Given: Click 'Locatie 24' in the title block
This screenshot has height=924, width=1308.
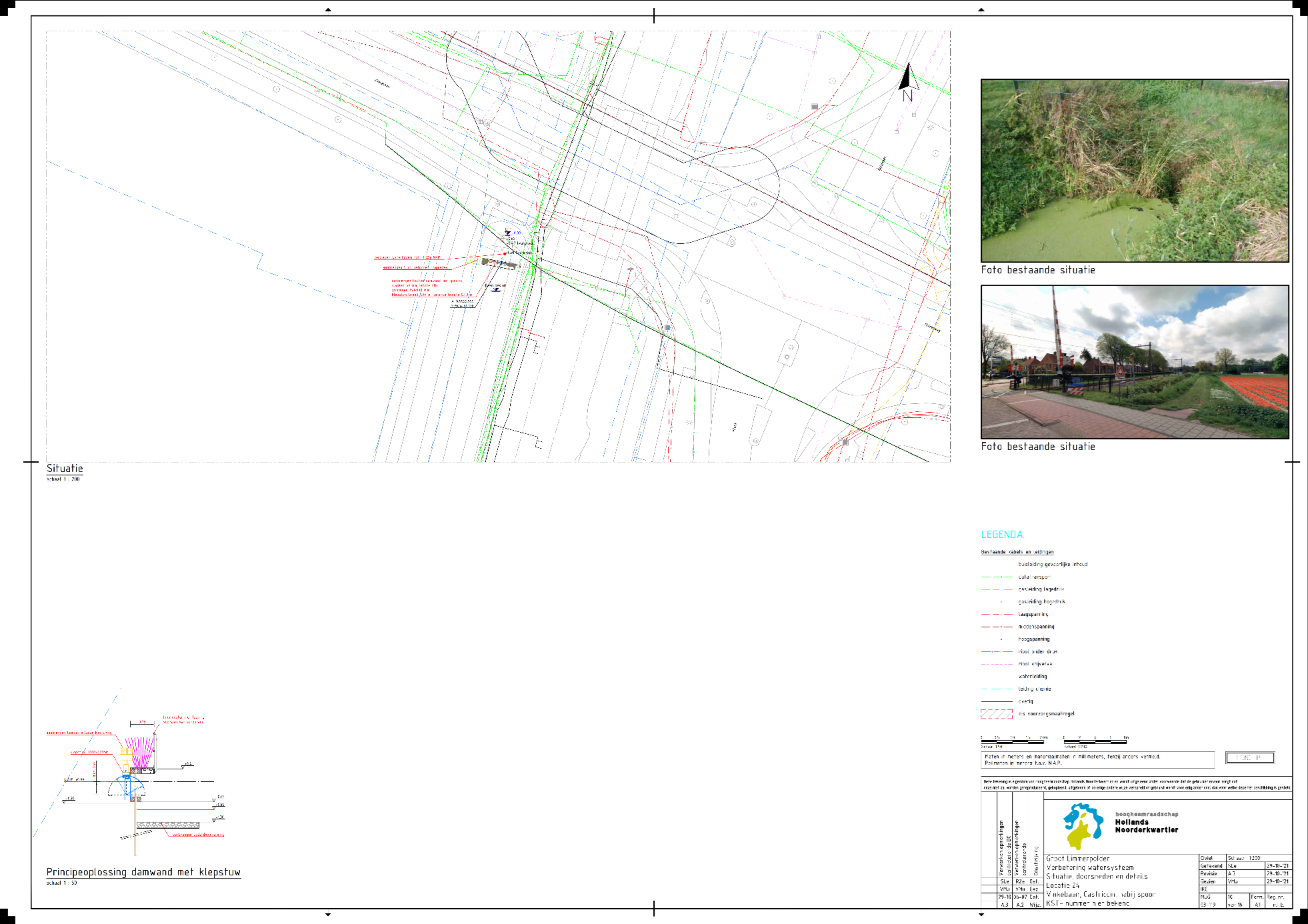Looking at the screenshot, I should click(1063, 886).
